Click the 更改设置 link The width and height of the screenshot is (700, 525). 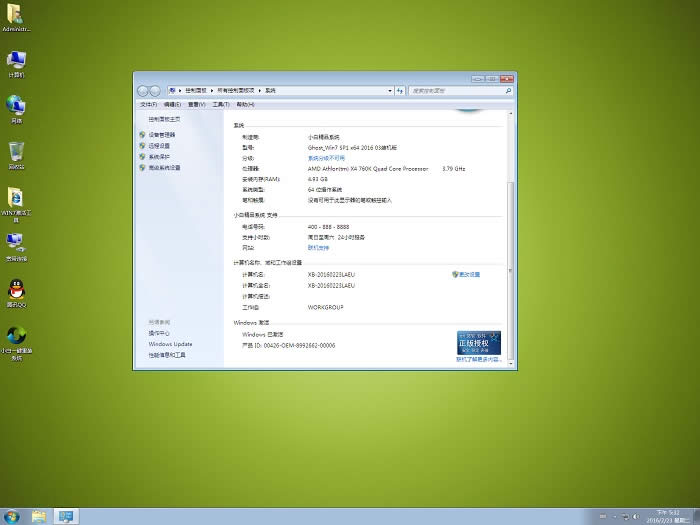tap(469, 274)
